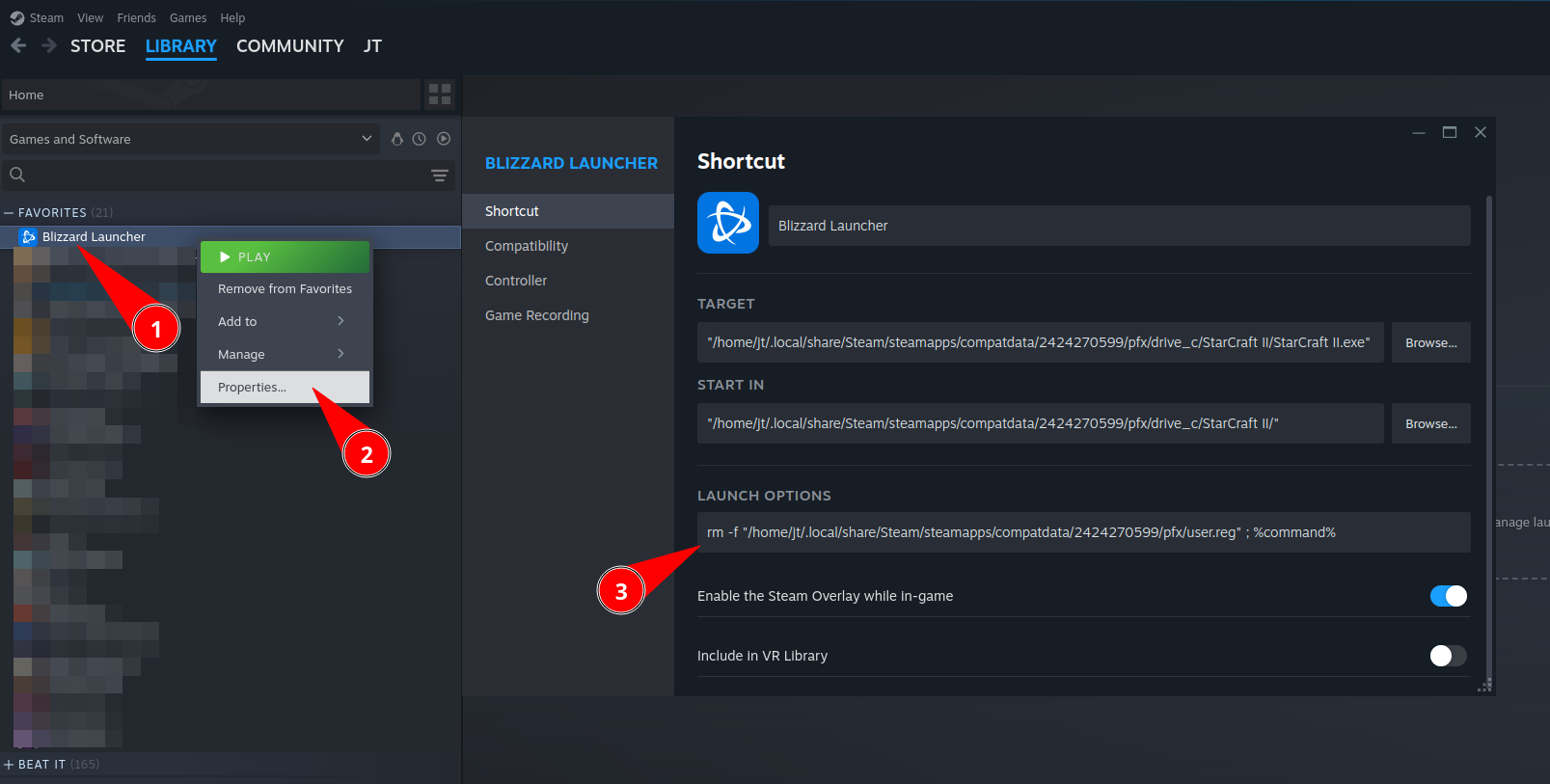Switch to the Game Recording tab

pos(568,315)
